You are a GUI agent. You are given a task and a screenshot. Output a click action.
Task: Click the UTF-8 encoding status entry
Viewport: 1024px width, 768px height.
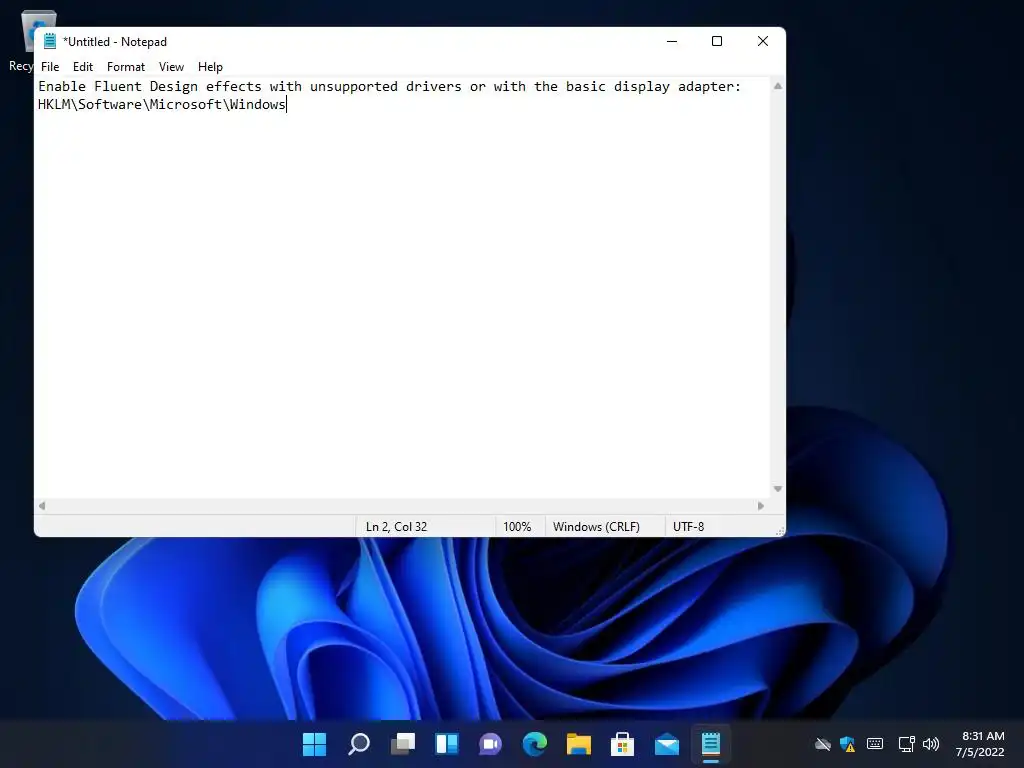coord(688,526)
